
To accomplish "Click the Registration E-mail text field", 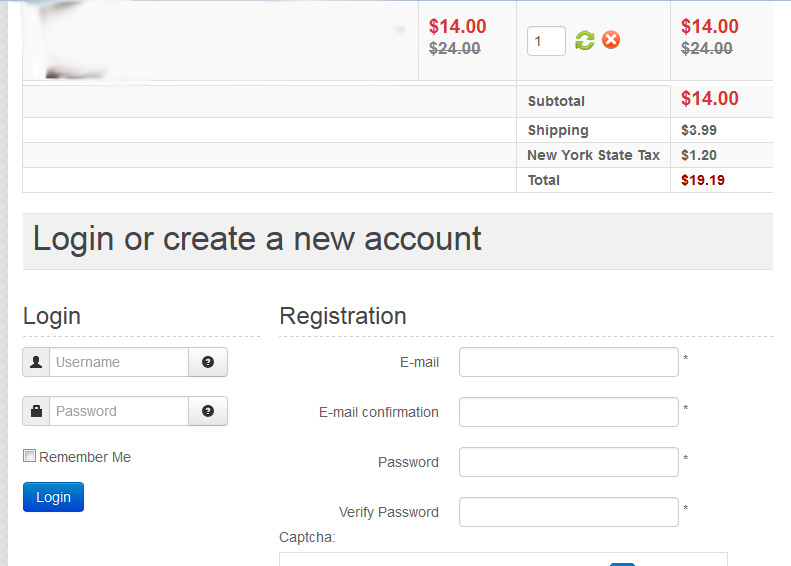I will pyautogui.click(x=568, y=362).
